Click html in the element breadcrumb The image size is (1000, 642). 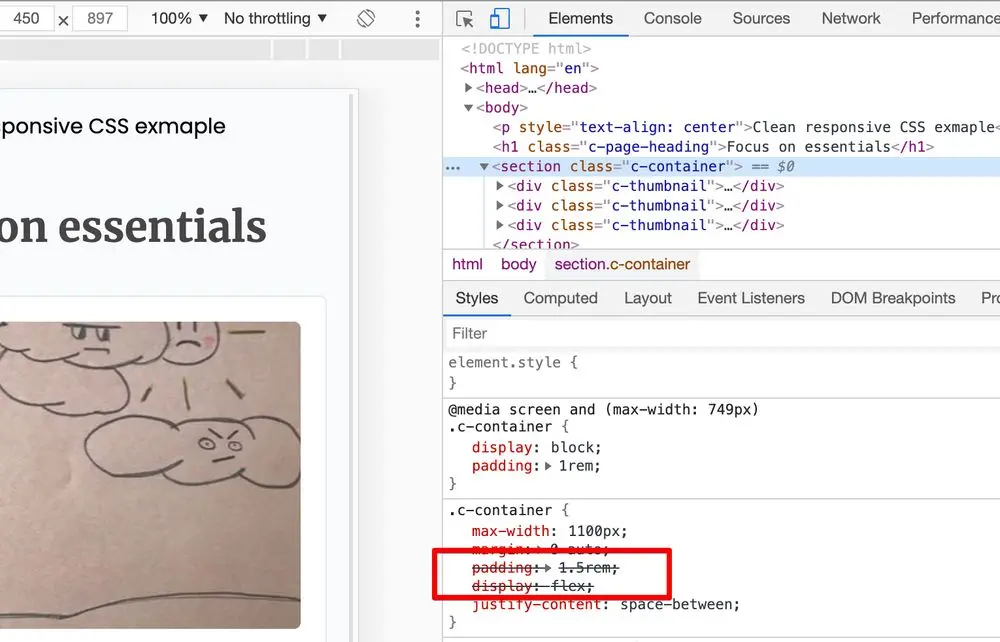tap(467, 264)
